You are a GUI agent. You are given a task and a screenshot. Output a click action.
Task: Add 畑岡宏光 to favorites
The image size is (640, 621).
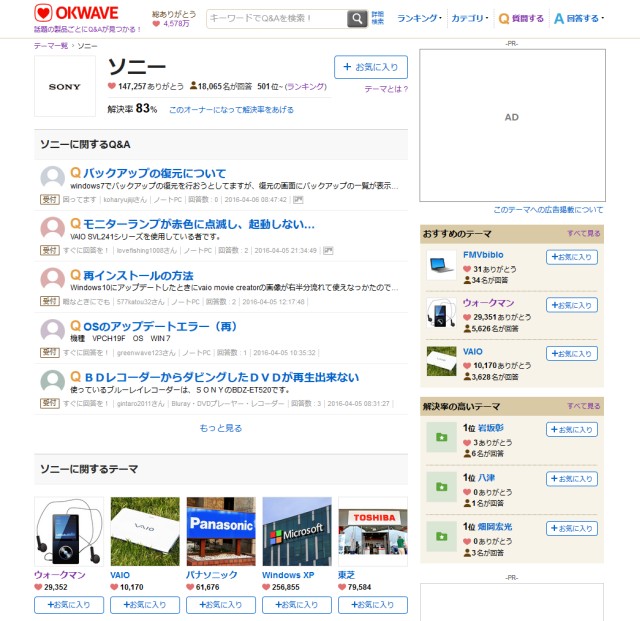click(x=572, y=528)
